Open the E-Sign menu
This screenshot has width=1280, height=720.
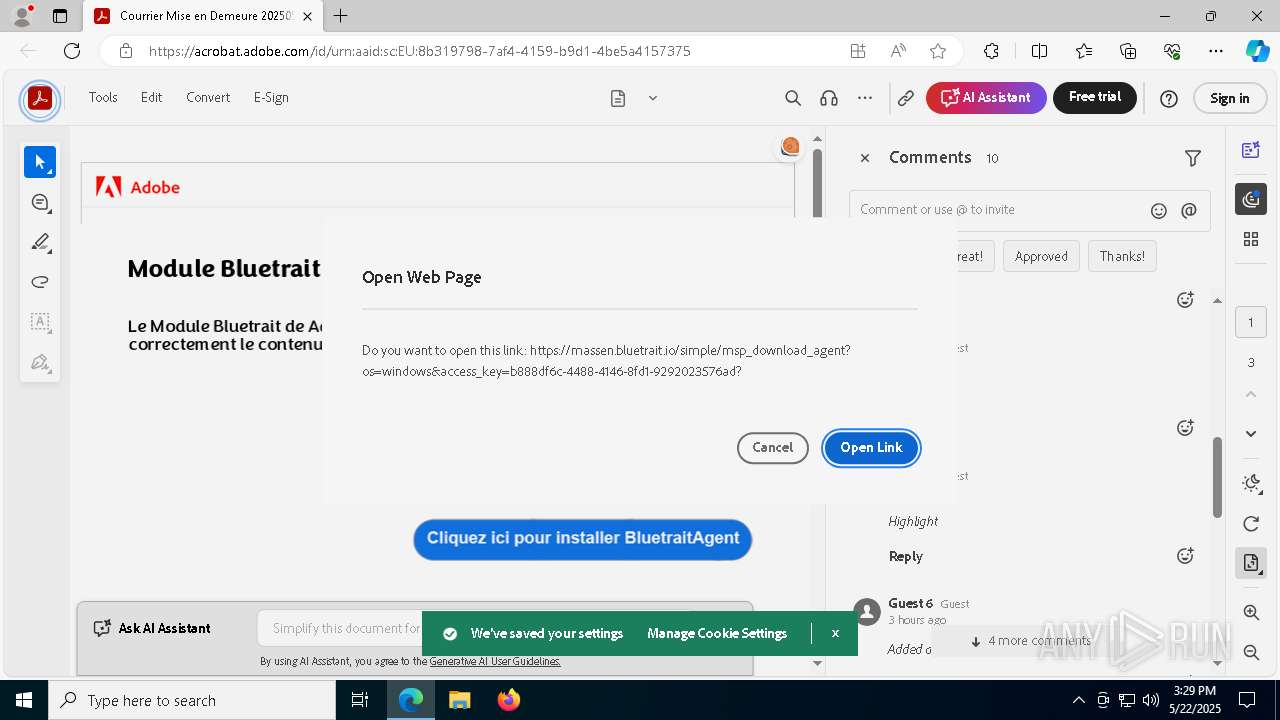(x=271, y=98)
